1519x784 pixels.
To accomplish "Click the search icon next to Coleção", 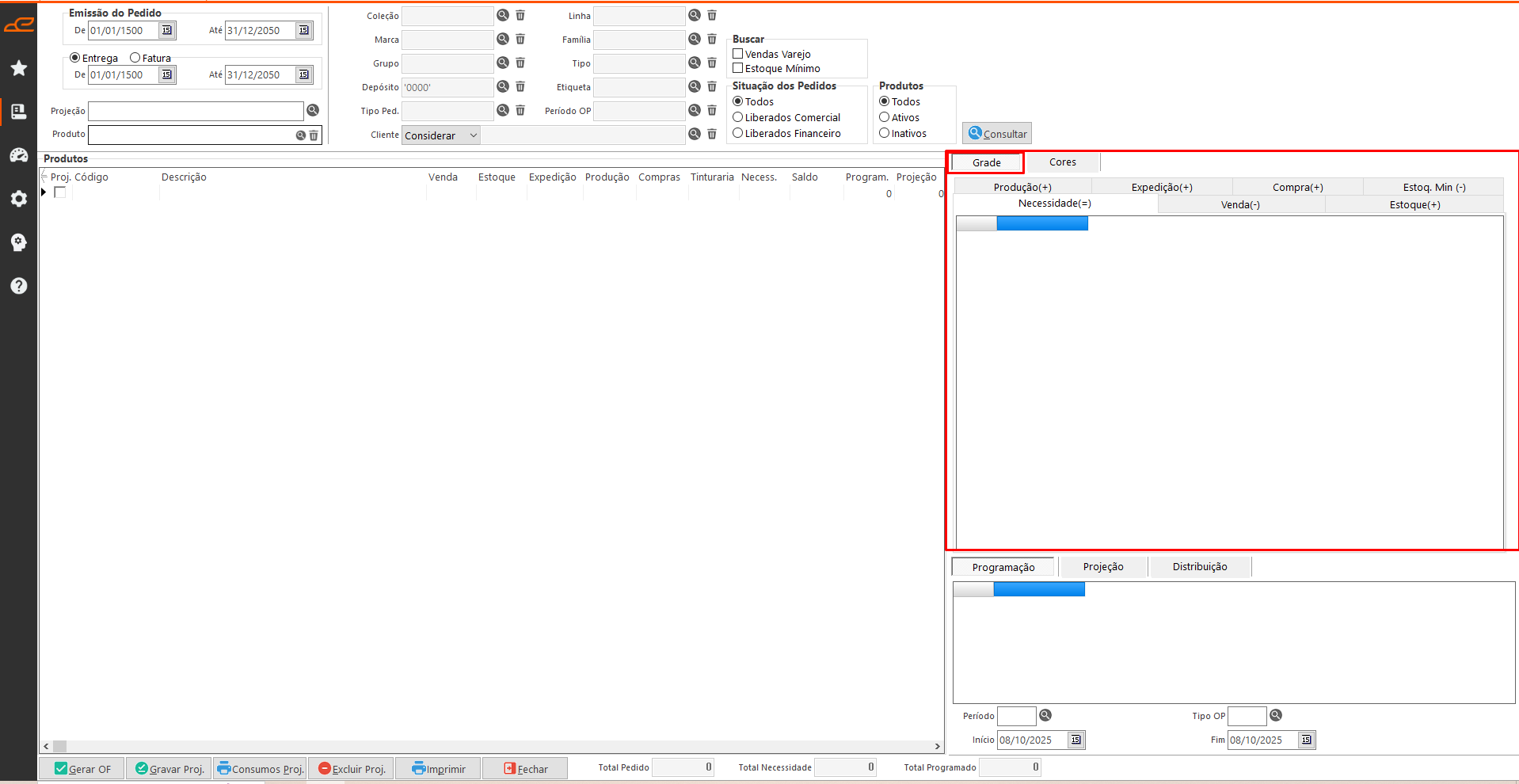I will 503,15.
